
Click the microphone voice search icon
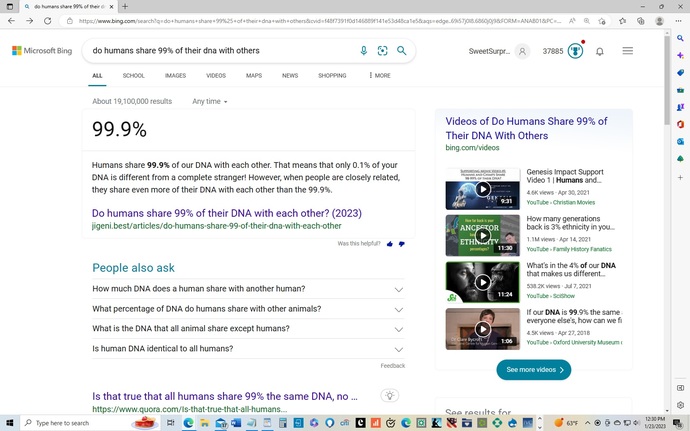click(x=363, y=51)
